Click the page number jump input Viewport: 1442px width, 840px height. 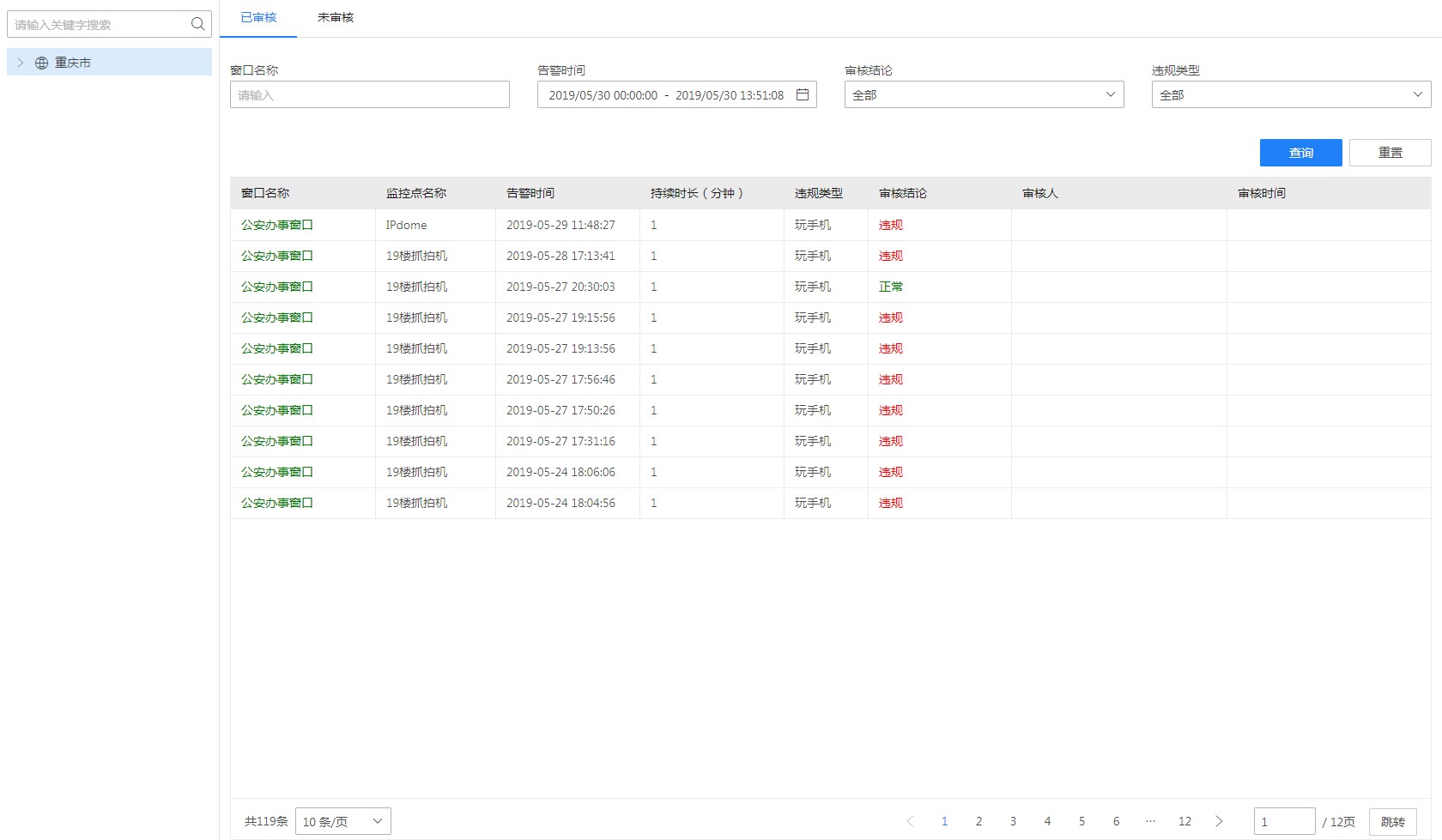(x=1283, y=821)
